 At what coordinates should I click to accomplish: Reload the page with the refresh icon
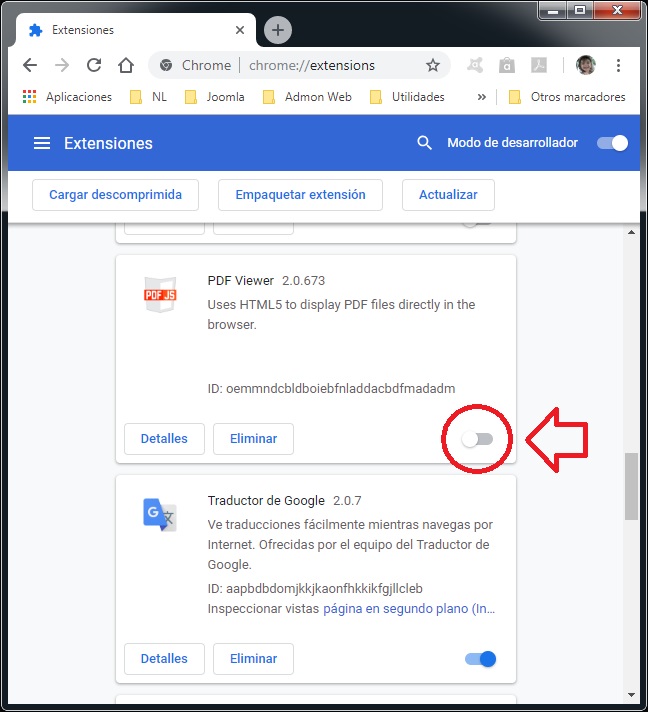[94, 65]
